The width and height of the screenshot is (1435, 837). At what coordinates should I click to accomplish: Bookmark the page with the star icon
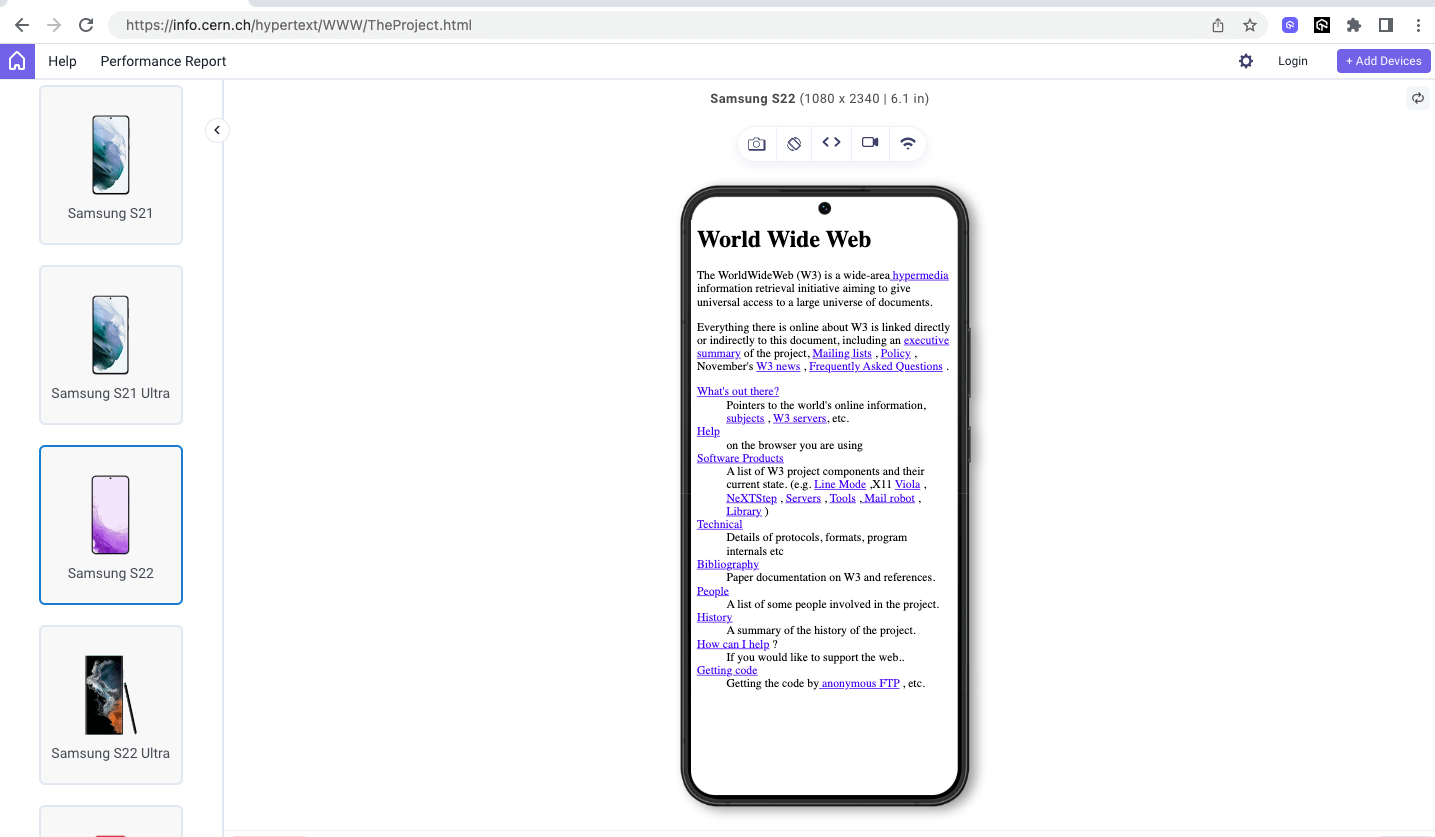coord(1250,25)
